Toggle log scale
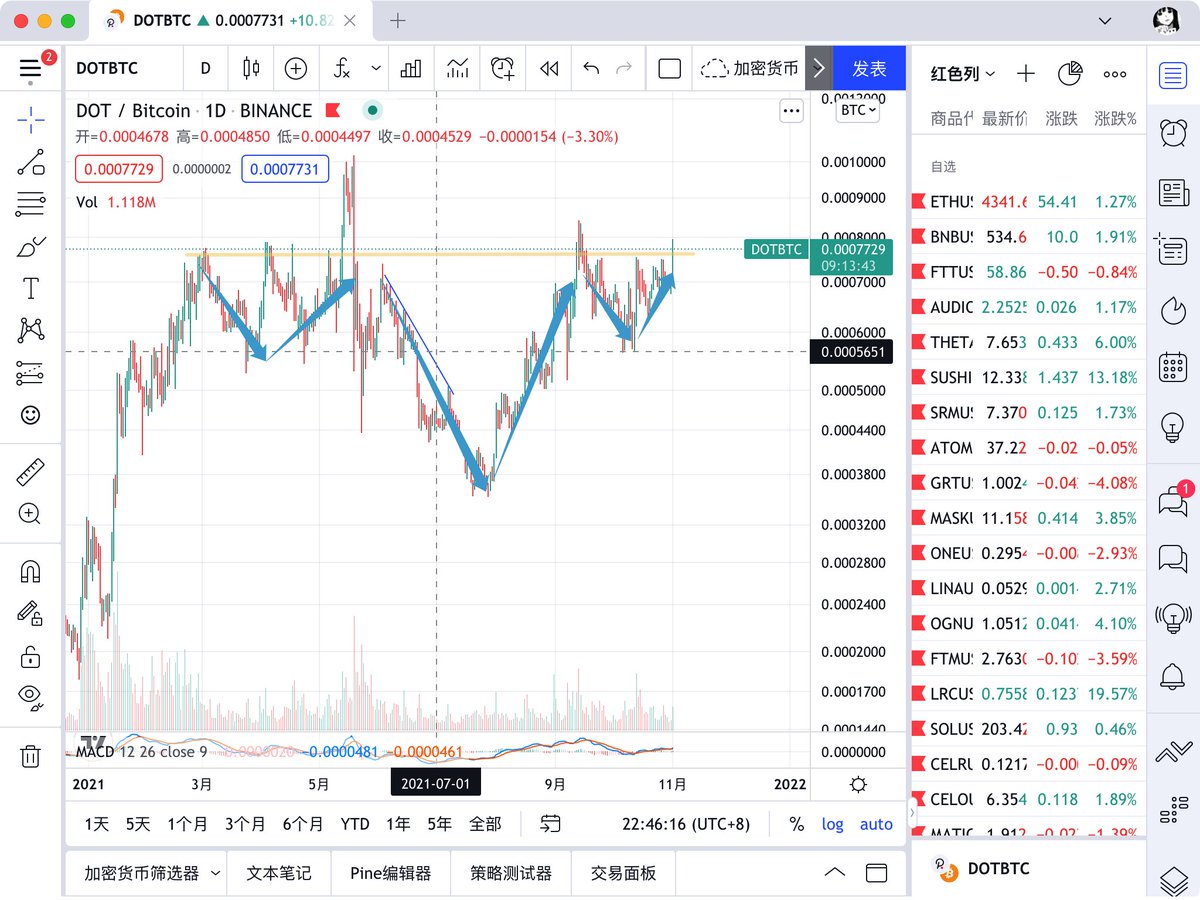1200x900 pixels. [832, 824]
